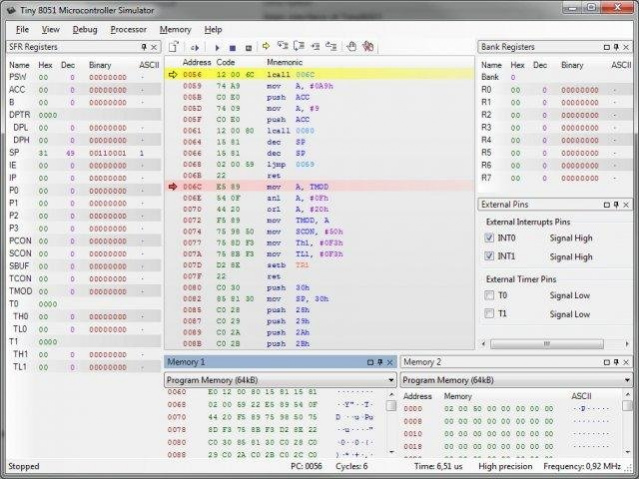The image size is (639, 479).
Task: Select the mov SCON, #50h instruction
Action: coord(320,232)
